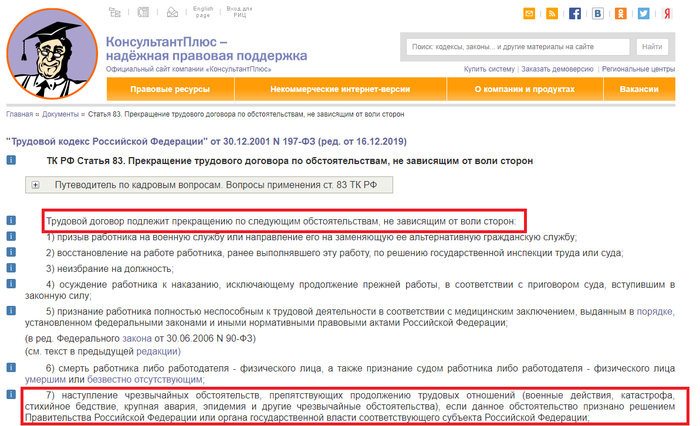Open the 'Некоммерческие интернет-версии' menu tab

327,89
